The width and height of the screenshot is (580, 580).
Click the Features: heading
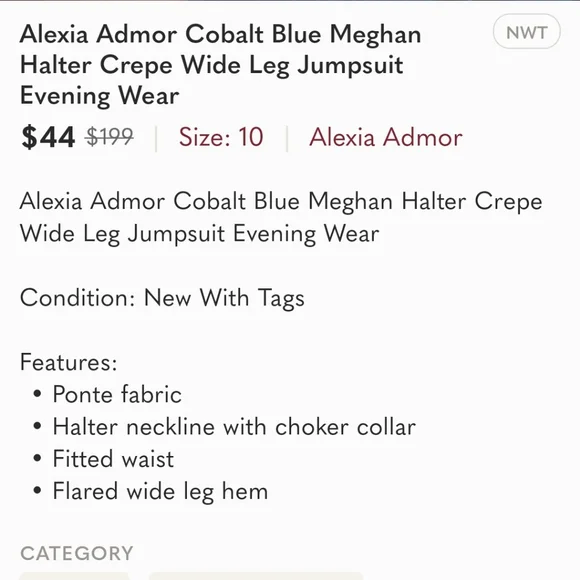(68, 362)
